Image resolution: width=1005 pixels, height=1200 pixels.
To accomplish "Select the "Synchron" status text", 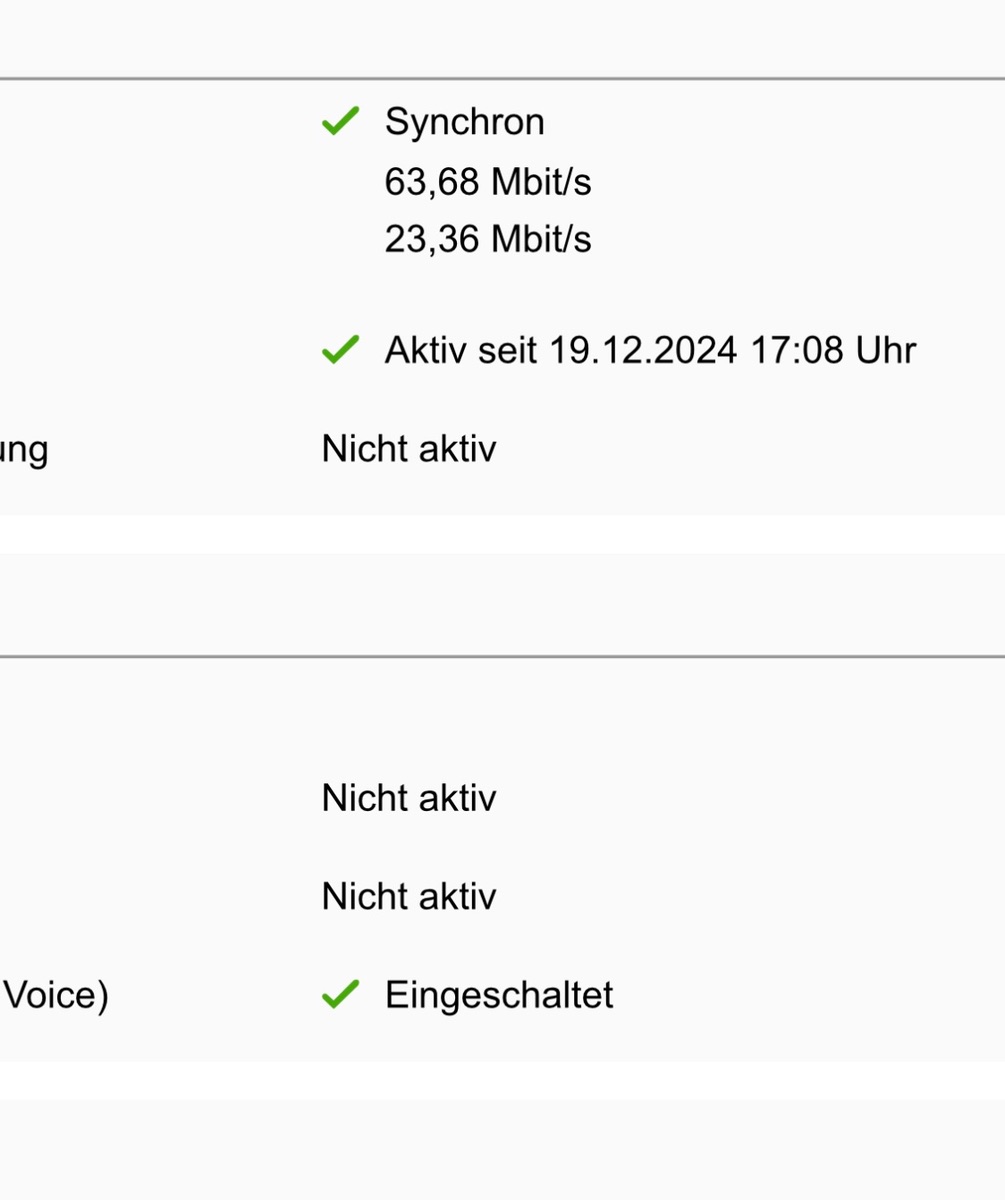I will (x=465, y=122).
